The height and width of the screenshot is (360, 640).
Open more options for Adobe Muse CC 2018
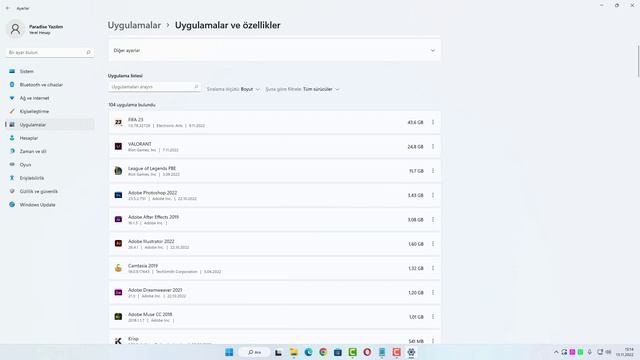pos(433,317)
